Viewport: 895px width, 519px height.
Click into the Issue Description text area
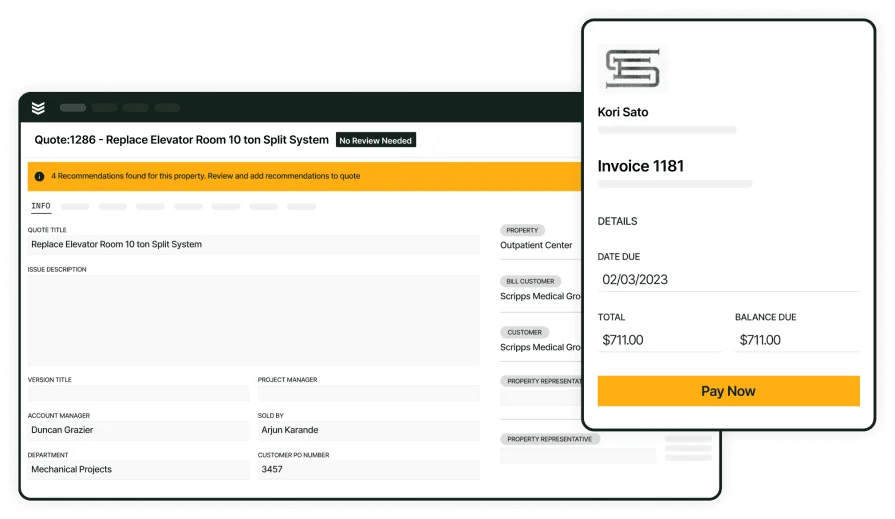click(253, 320)
